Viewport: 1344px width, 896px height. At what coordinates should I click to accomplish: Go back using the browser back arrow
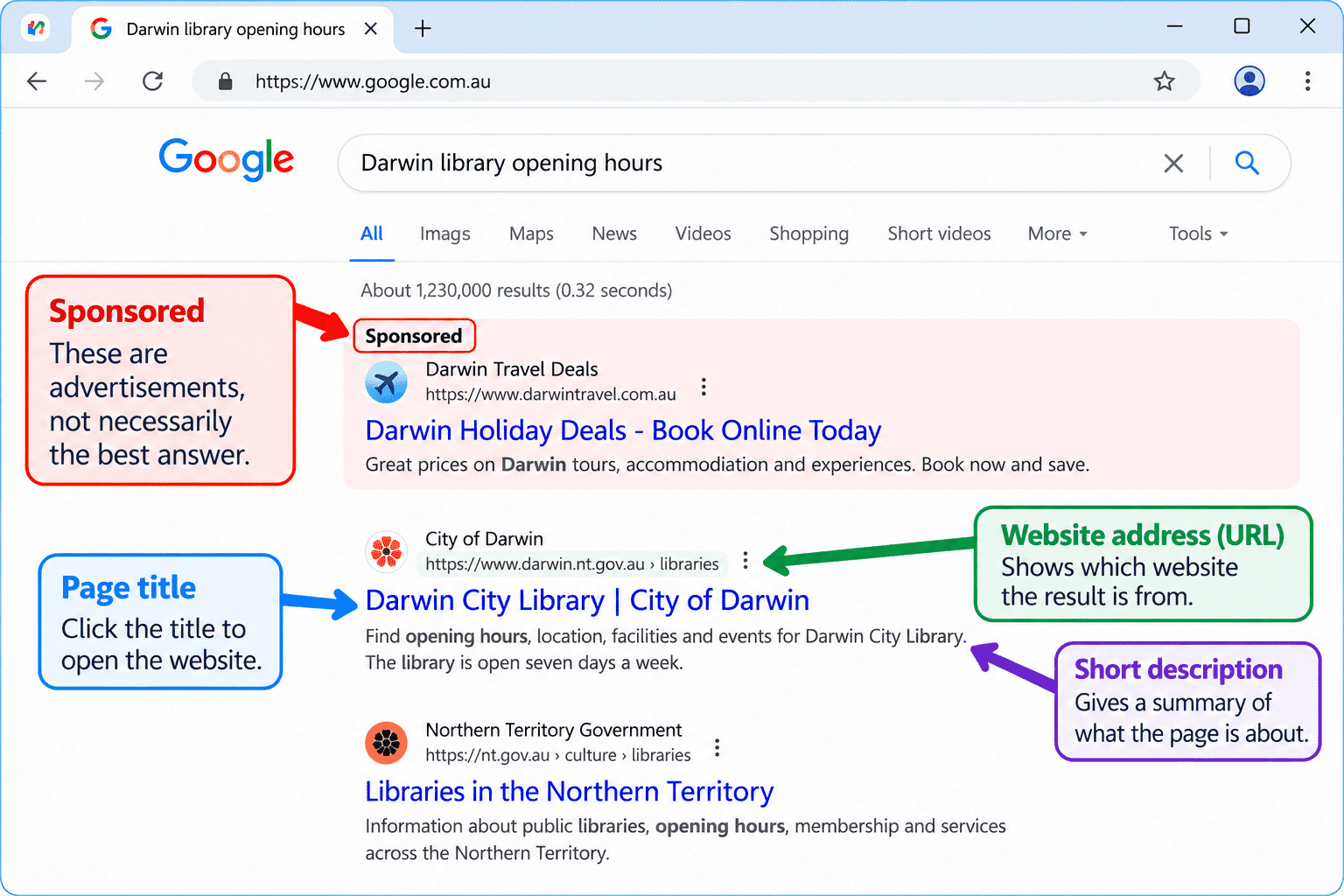37,81
